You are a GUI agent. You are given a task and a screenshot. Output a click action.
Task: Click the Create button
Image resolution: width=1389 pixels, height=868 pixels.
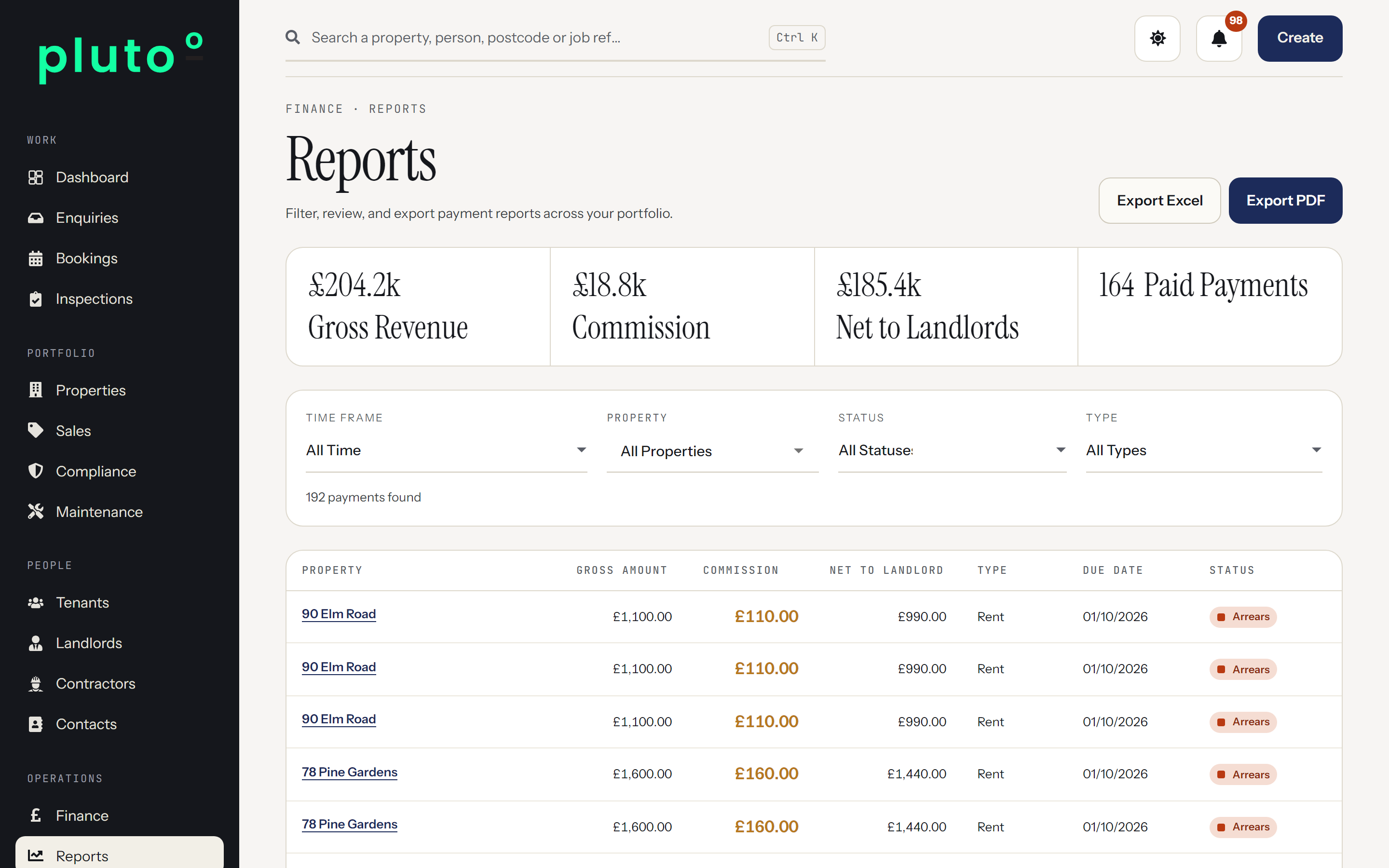[1299, 39]
